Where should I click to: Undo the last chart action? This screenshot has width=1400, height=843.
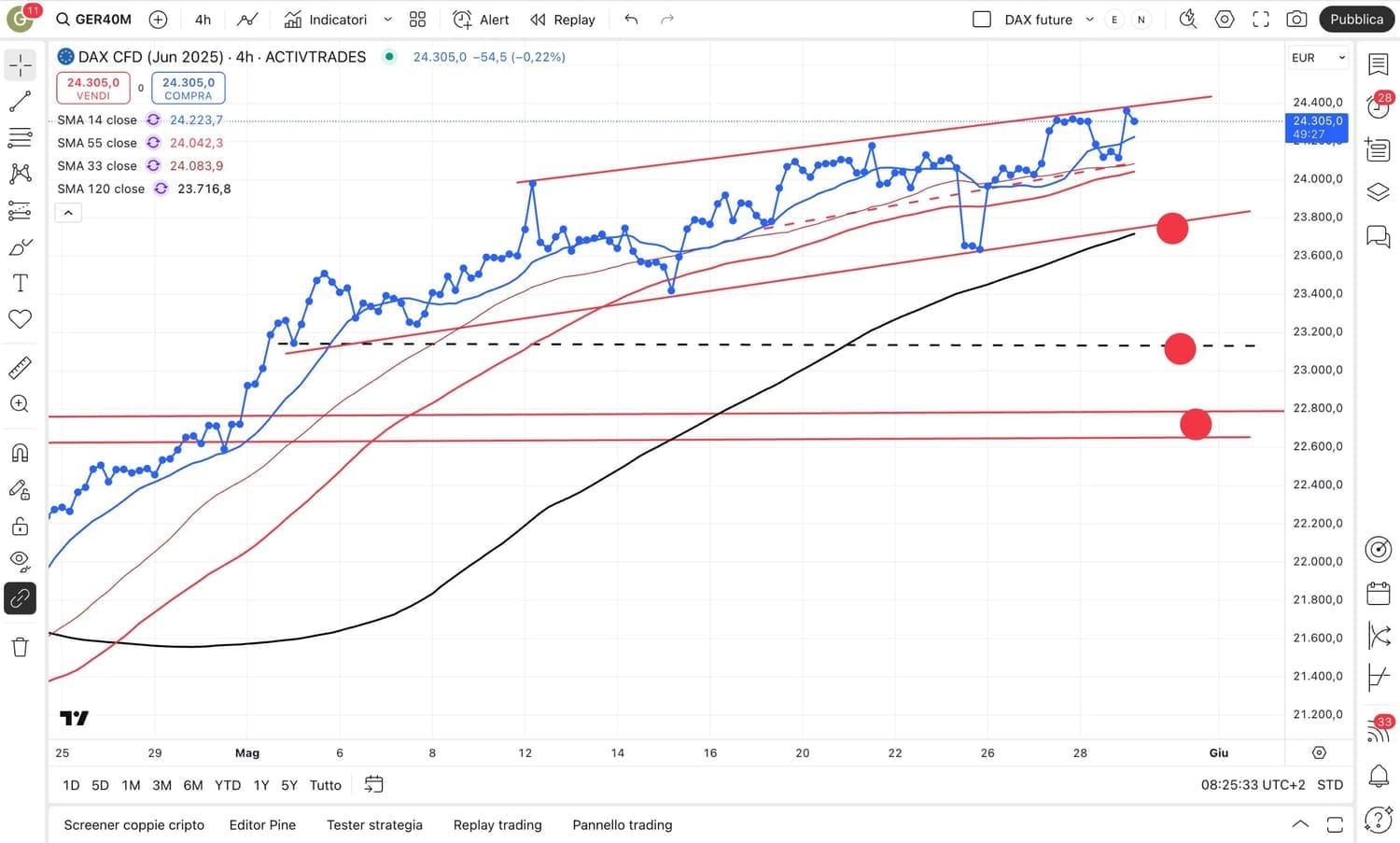632,20
